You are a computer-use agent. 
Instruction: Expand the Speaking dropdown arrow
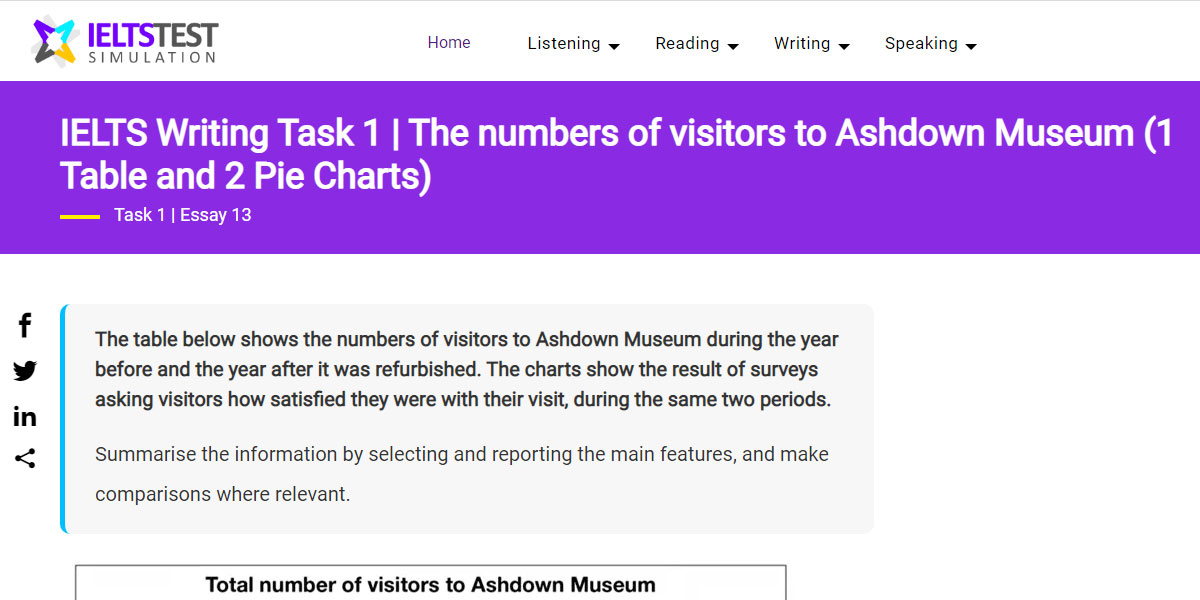tap(970, 45)
